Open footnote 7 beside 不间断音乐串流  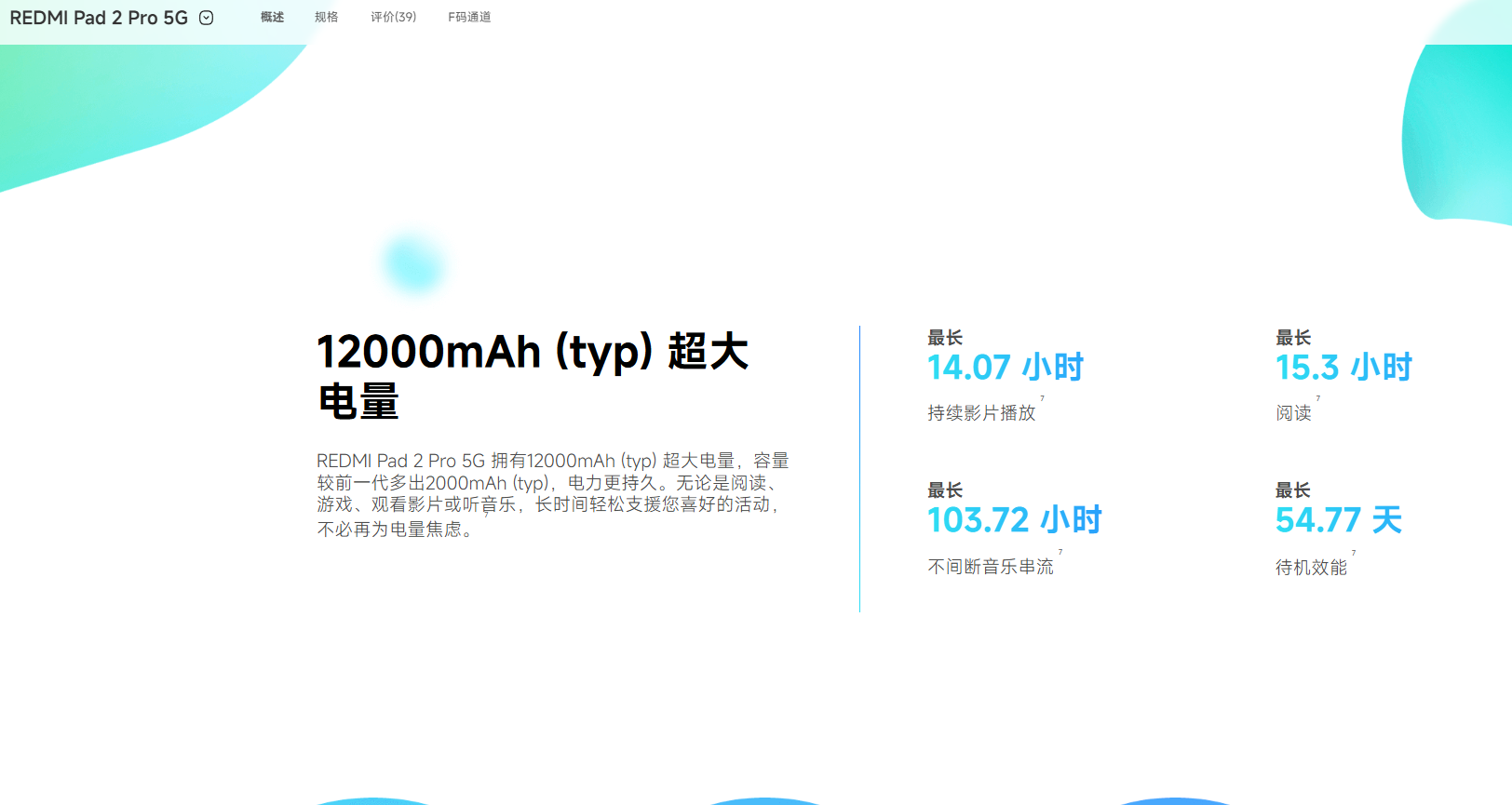[1060, 553]
